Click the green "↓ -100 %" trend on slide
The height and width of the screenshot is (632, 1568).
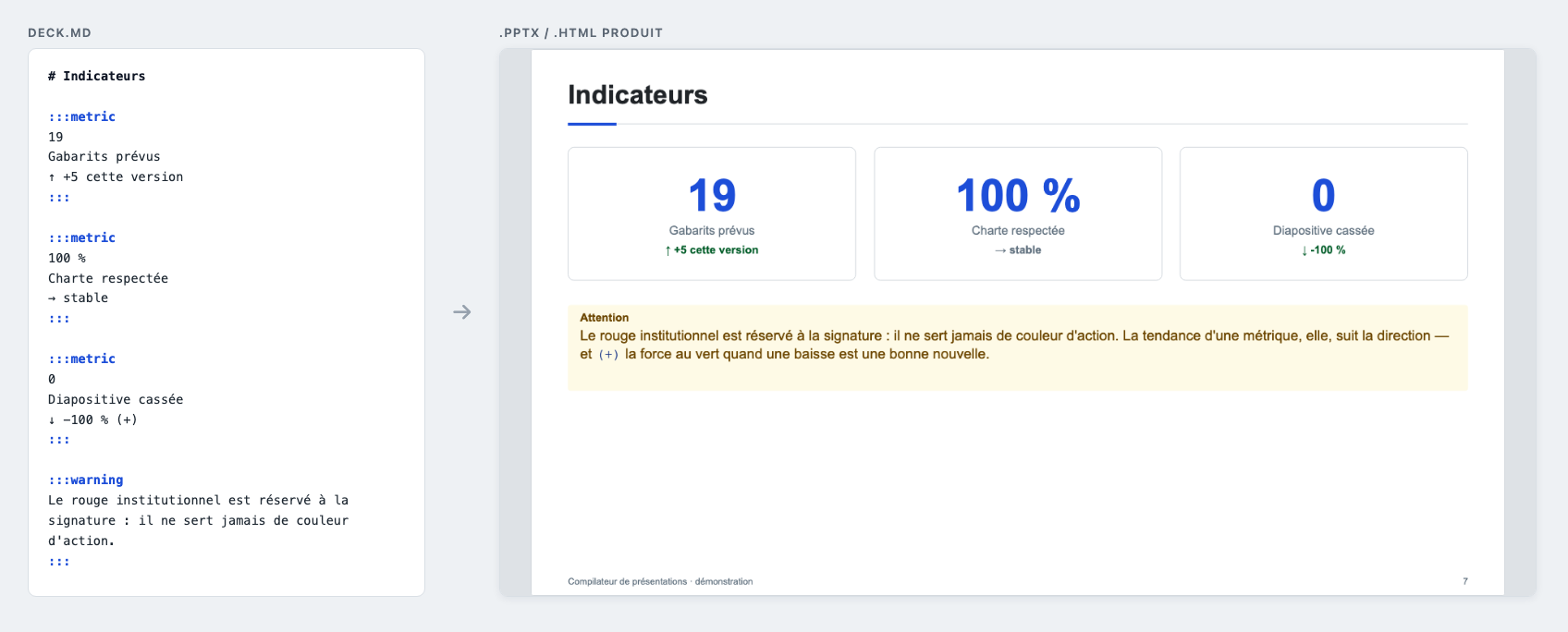click(x=1324, y=250)
